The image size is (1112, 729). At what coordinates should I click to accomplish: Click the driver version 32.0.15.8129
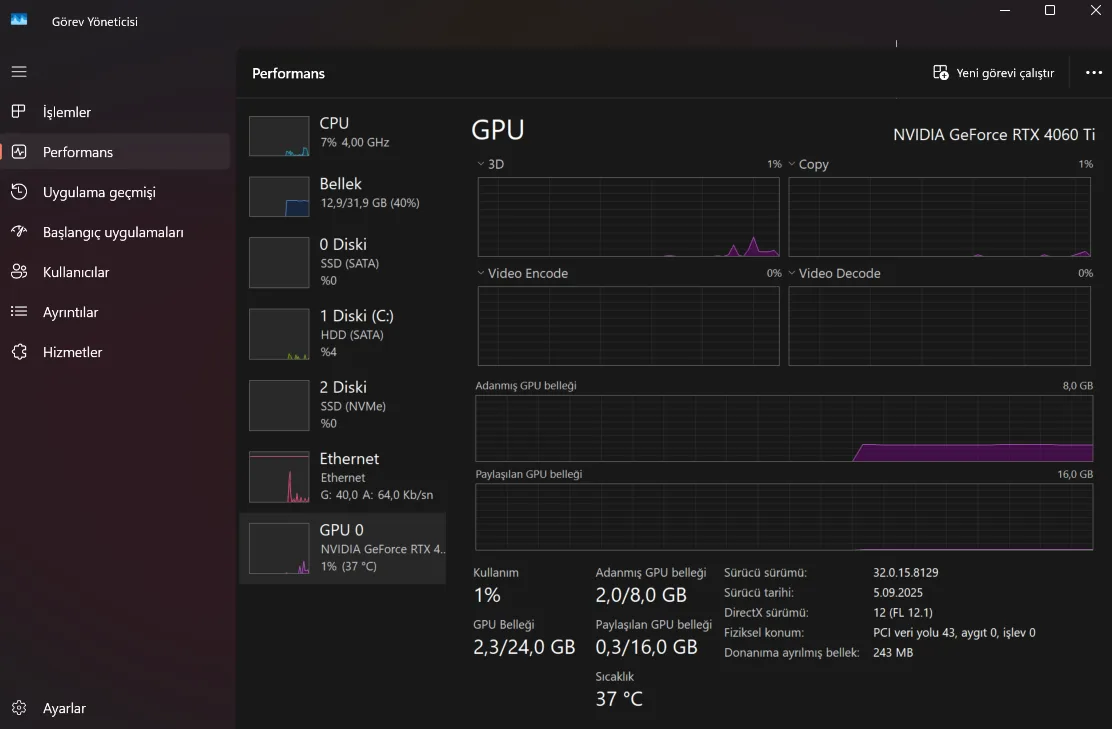(x=906, y=572)
